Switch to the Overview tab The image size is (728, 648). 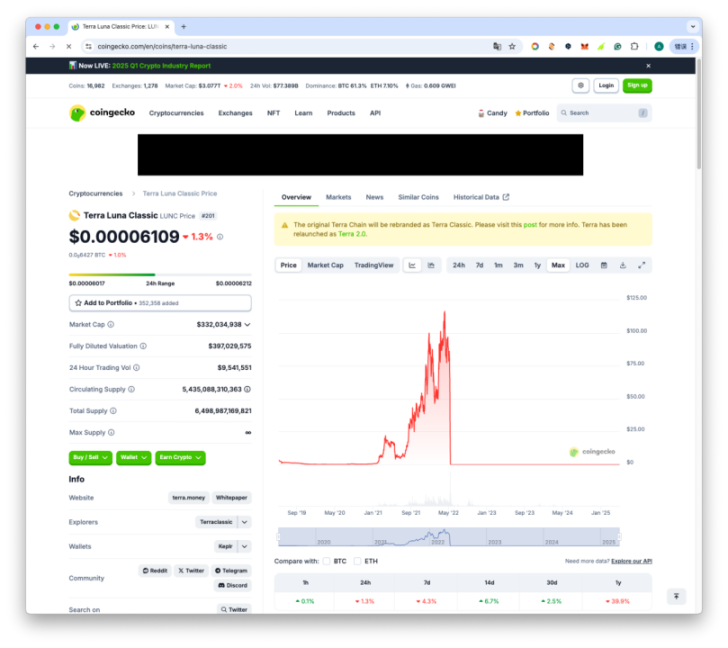click(296, 197)
